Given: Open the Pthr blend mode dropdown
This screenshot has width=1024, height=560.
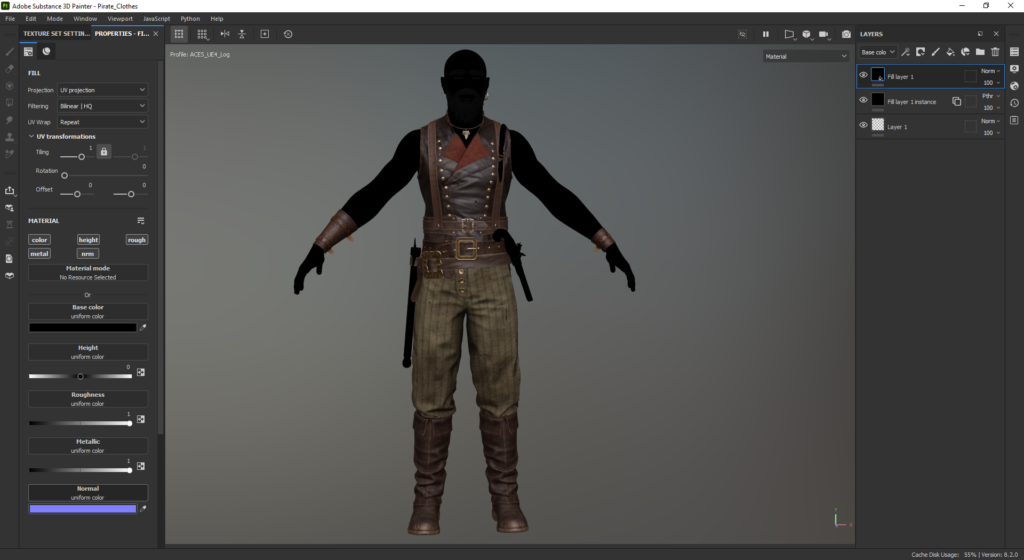Looking at the screenshot, I should 990,96.
